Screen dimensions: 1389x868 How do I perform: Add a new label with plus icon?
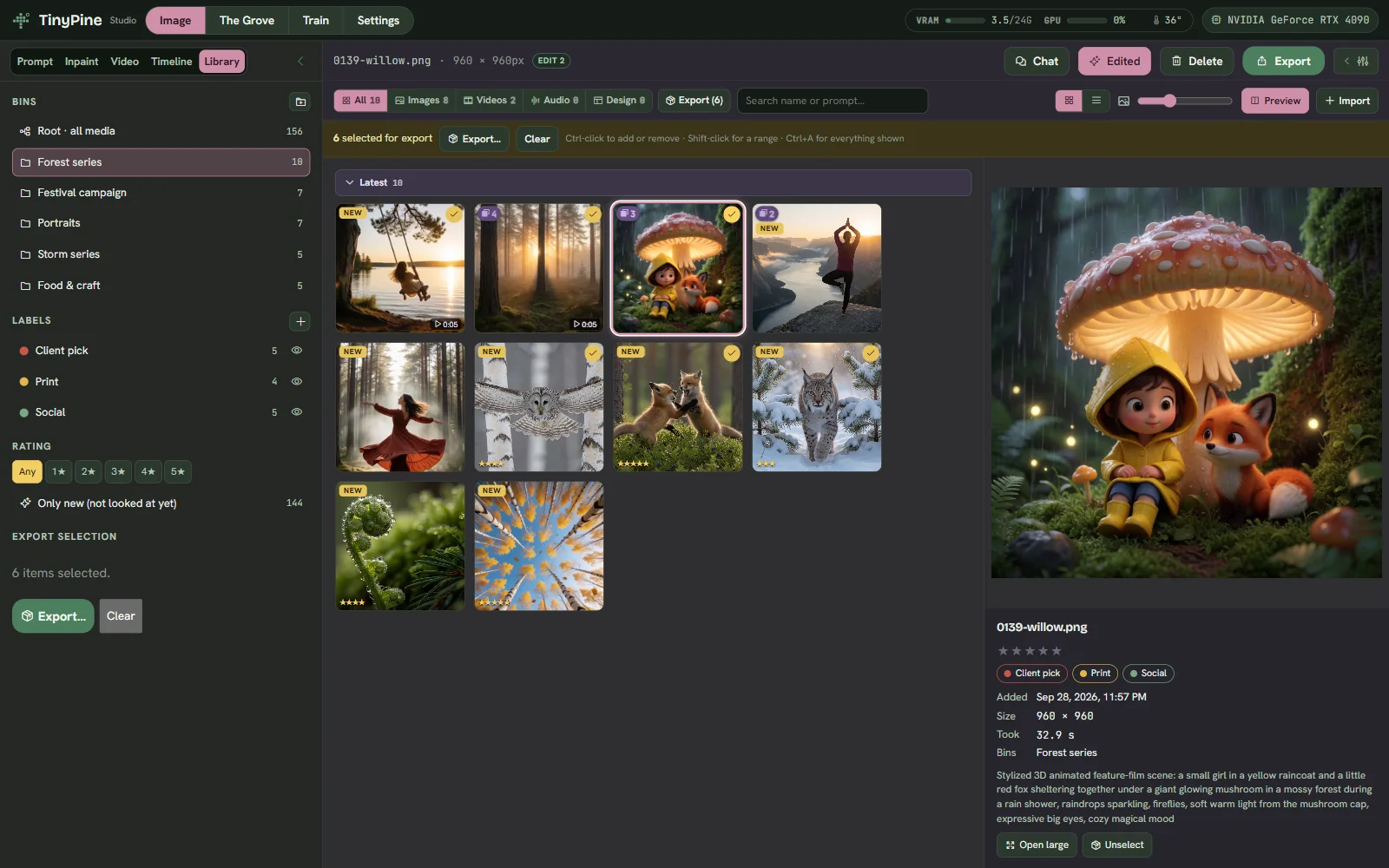[x=300, y=321]
